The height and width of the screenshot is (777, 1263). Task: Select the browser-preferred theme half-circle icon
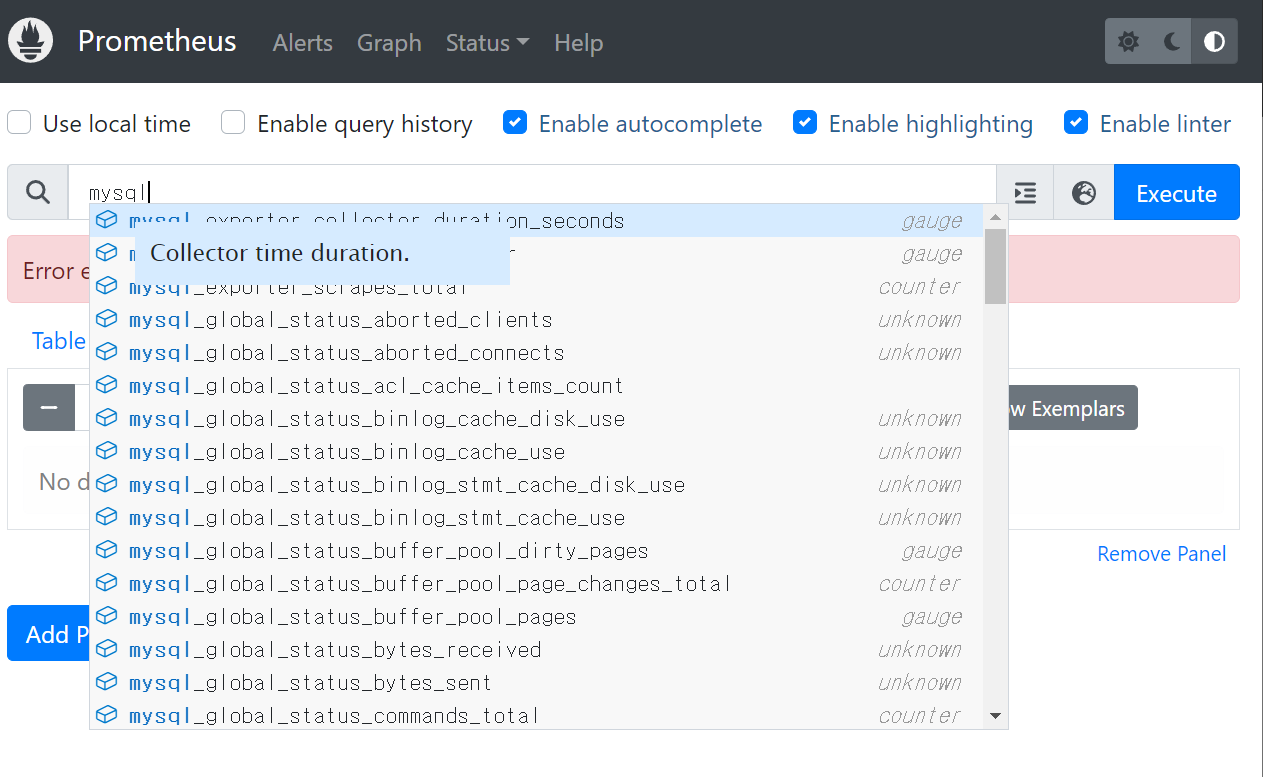click(1214, 42)
